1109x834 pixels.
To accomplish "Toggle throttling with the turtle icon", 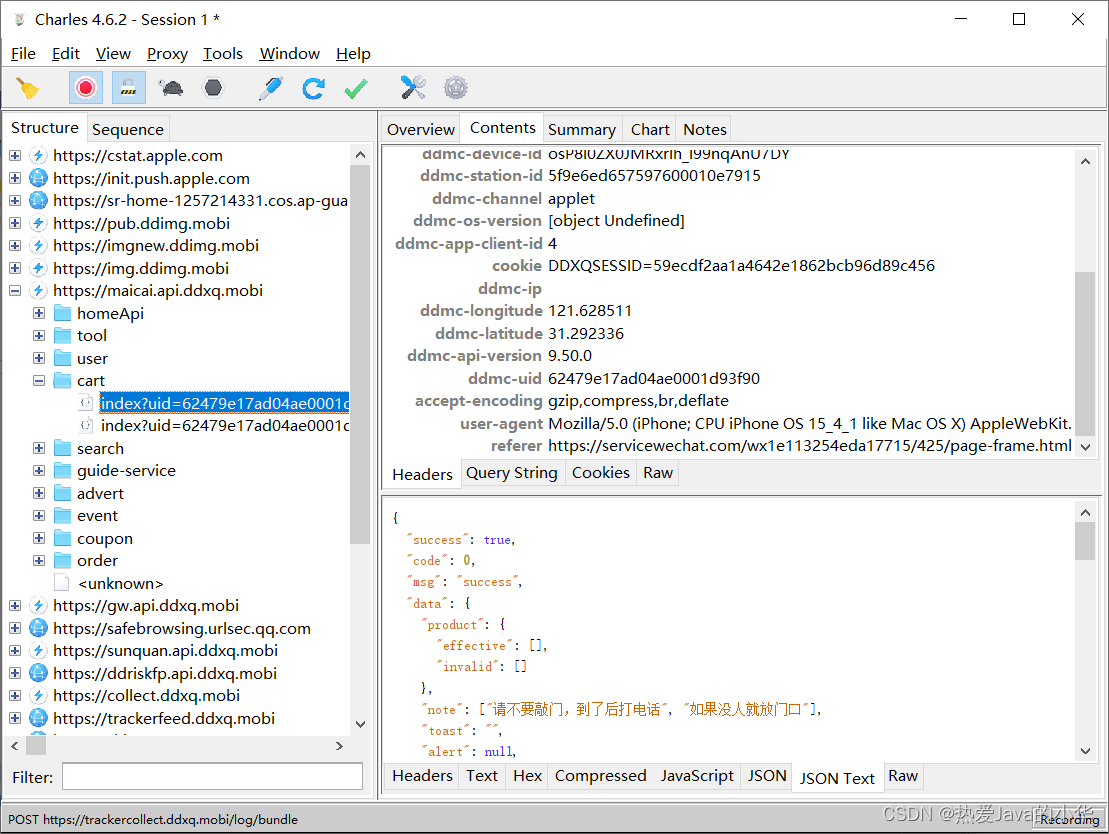I will click(170, 88).
